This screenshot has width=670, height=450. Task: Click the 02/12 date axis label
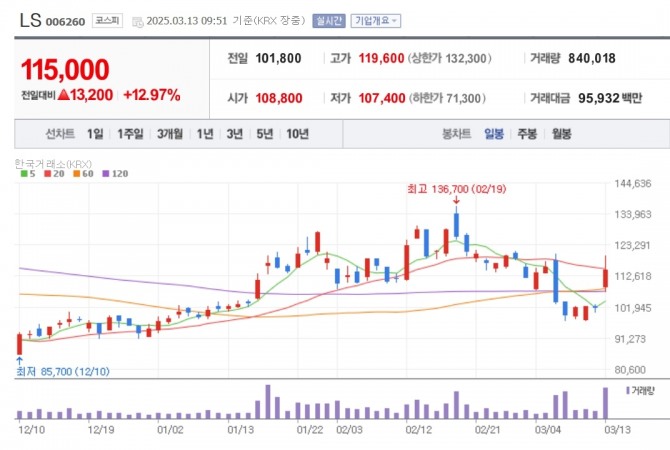pos(418,429)
